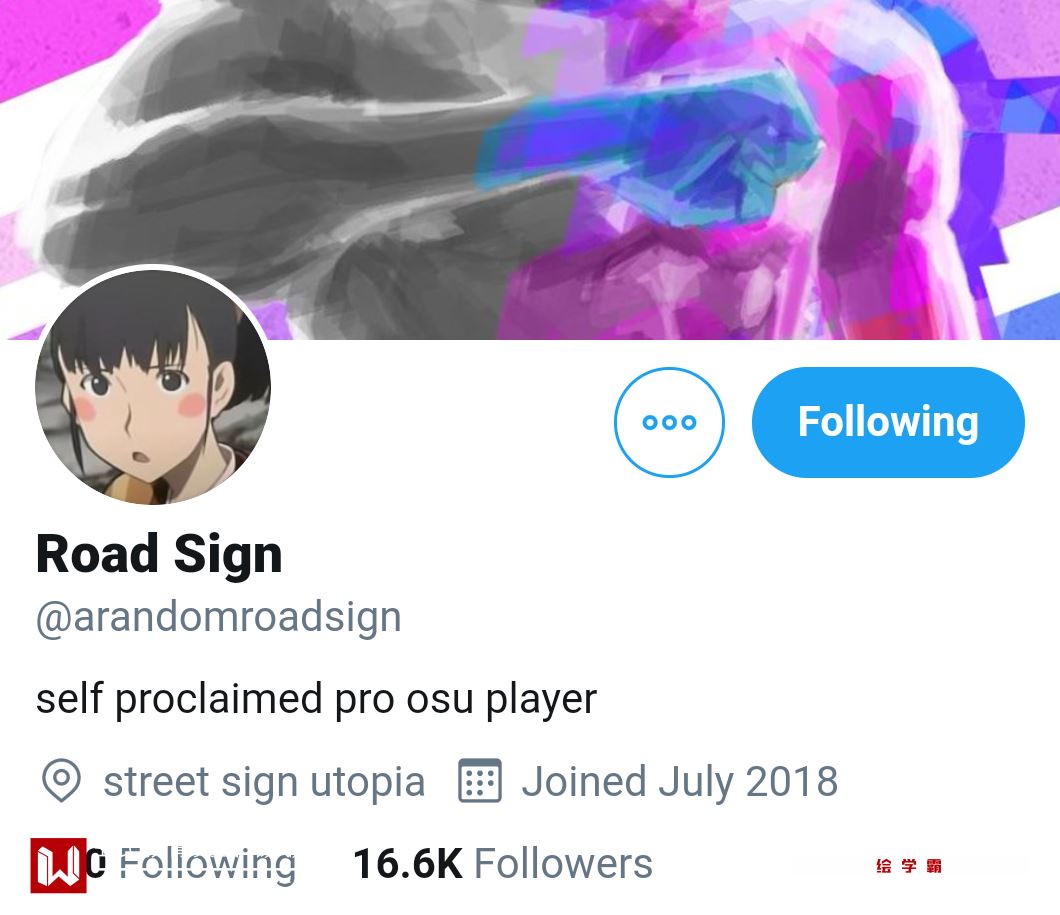Click the Joined July 2018 text
This screenshot has width=1060, height=915.
(679, 782)
